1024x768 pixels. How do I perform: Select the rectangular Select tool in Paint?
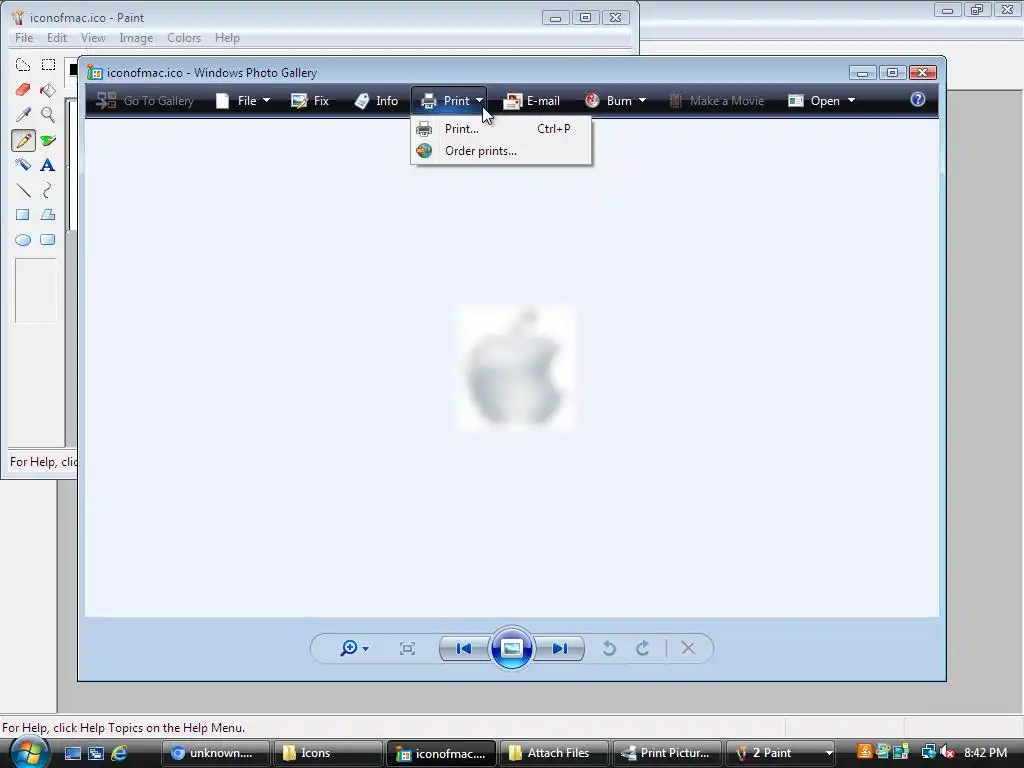pyautogui.click(x=48, y=65)
